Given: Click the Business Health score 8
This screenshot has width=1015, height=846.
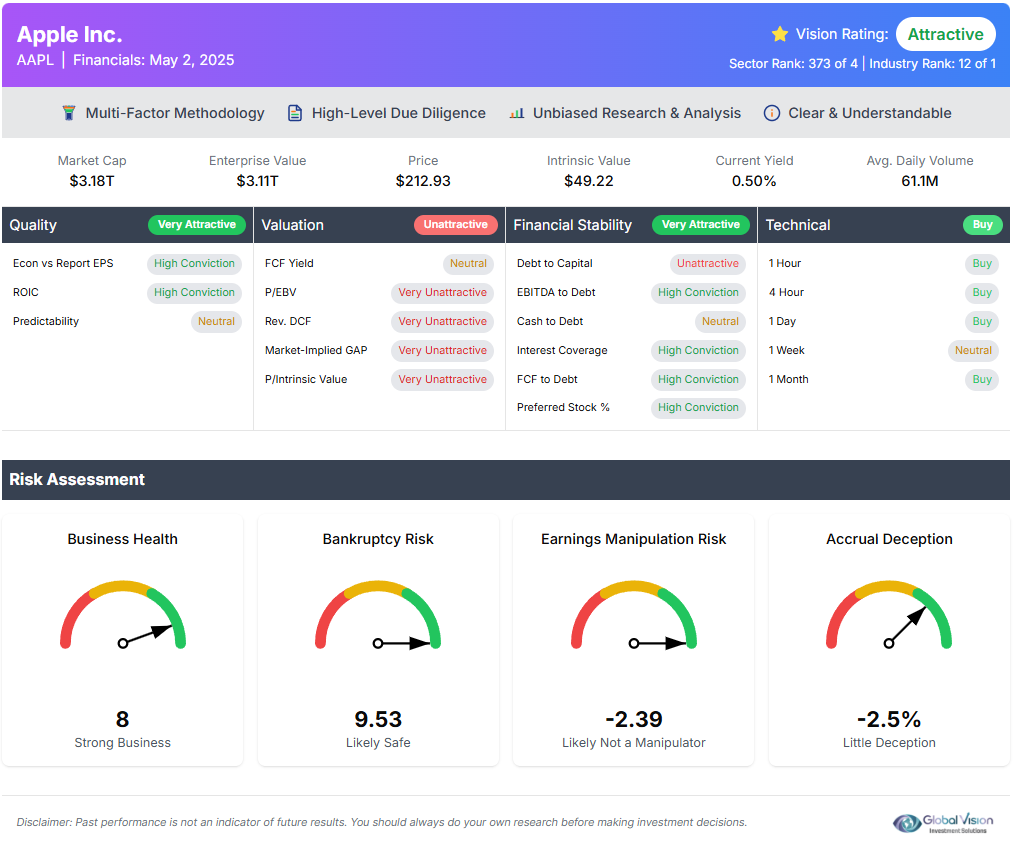Looking at the screenshot, I should [x=122, y=719].
